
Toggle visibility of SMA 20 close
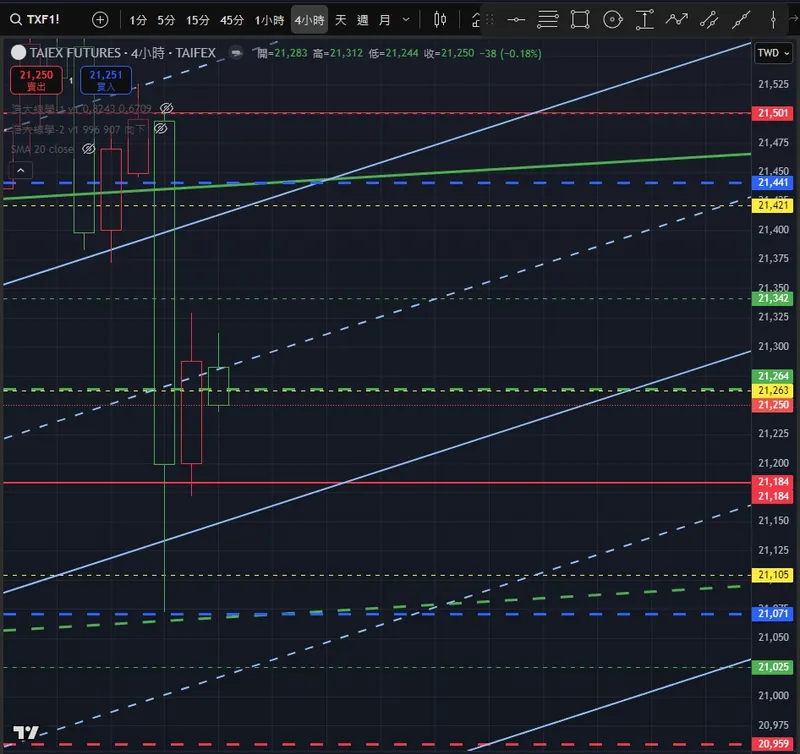click(x=89, y=149)
